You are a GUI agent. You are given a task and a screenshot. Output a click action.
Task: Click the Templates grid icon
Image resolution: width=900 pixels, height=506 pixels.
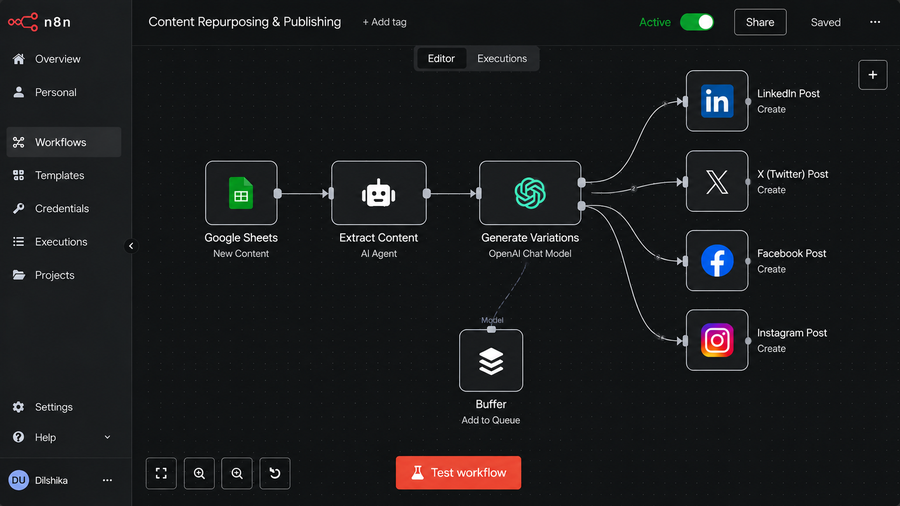[x=18, y=176]
